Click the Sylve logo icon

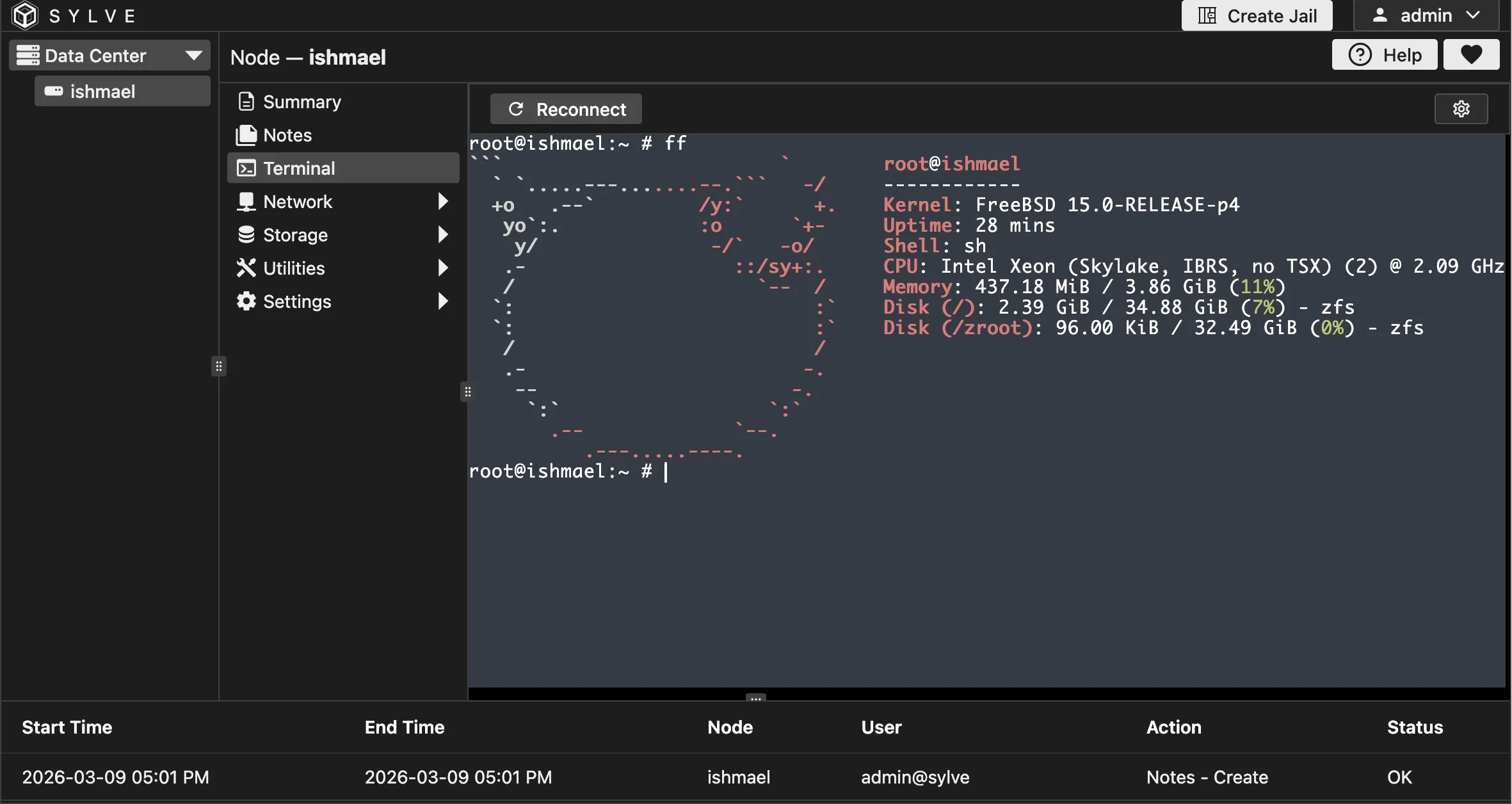(24, 15)
